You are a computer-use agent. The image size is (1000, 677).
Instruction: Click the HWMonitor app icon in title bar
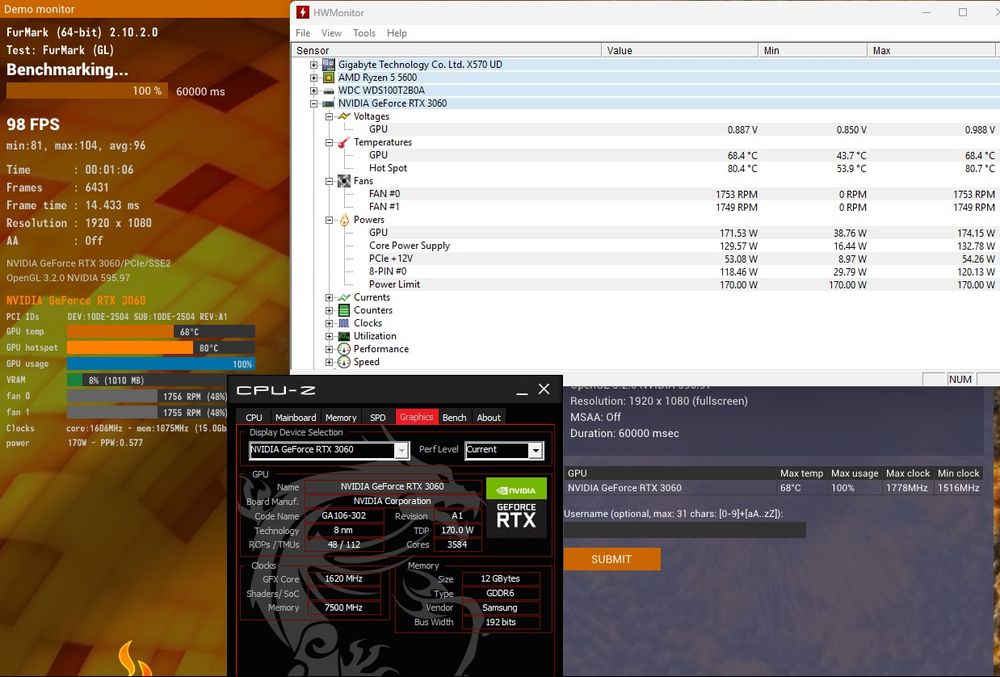tap(303, 12)
